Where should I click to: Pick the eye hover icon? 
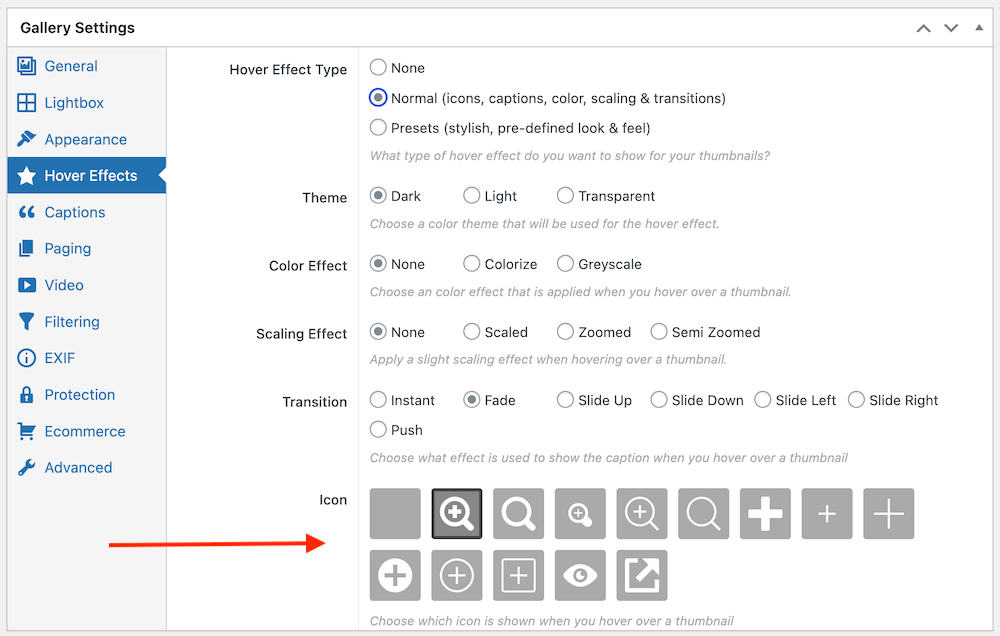(580, 575)
